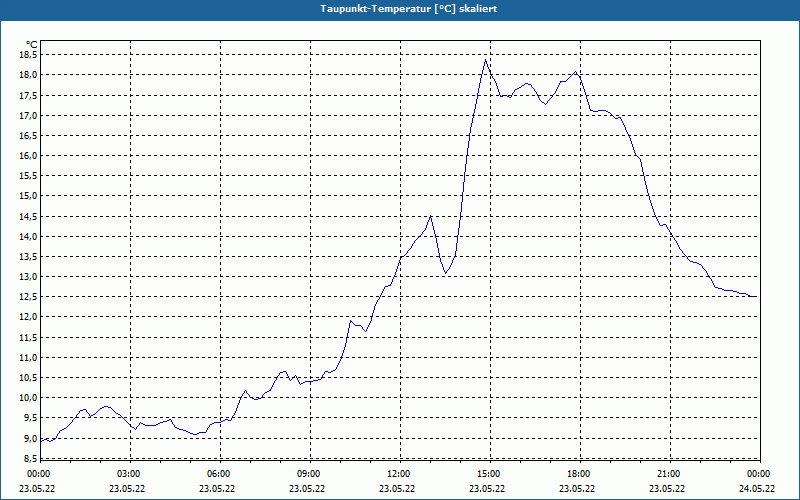Click the 18,0 y-axis label
800x500 pixels.
pyautogui.click(x=28, y=75)
